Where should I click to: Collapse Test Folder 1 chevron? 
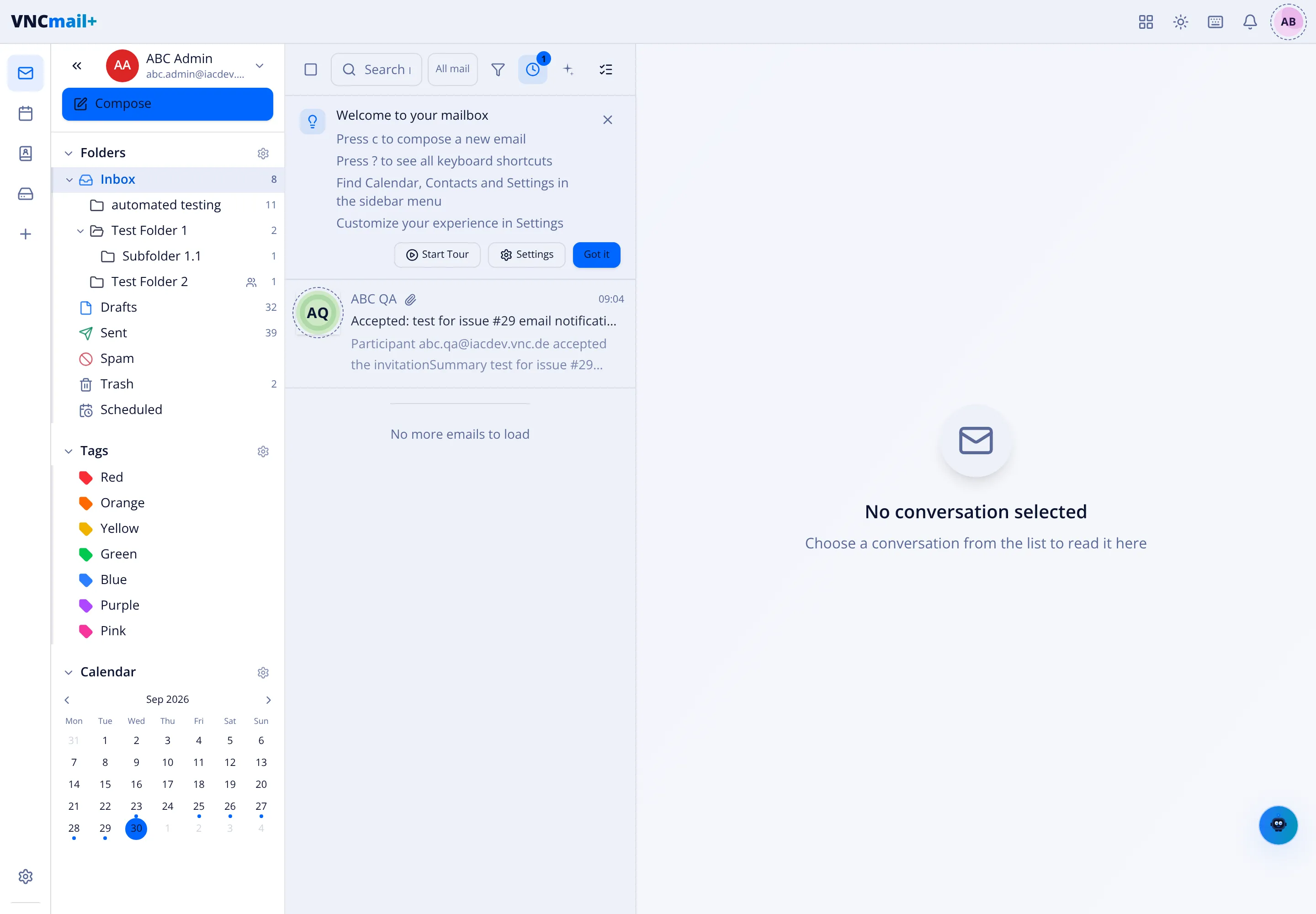80,230
